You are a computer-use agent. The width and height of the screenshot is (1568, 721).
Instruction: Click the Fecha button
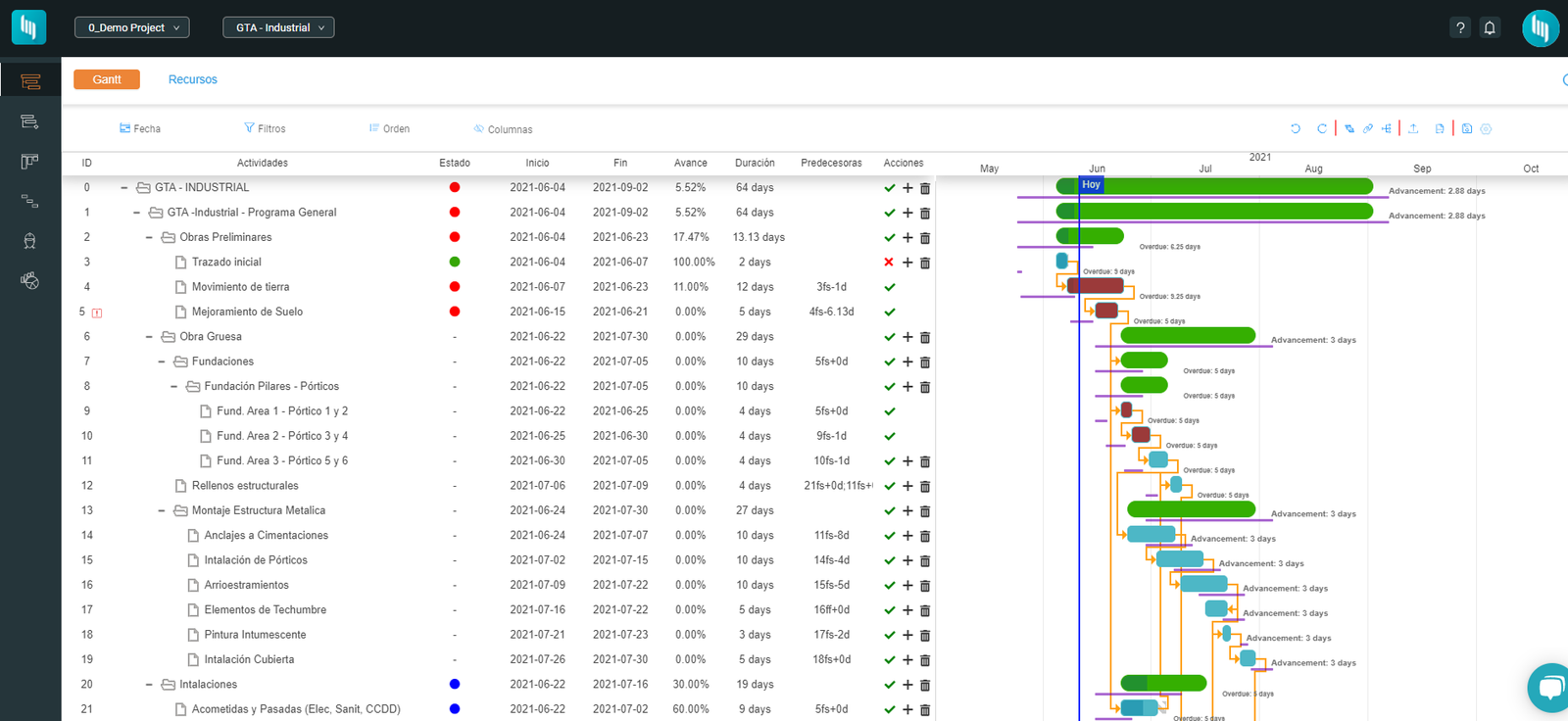coord(140,128)
